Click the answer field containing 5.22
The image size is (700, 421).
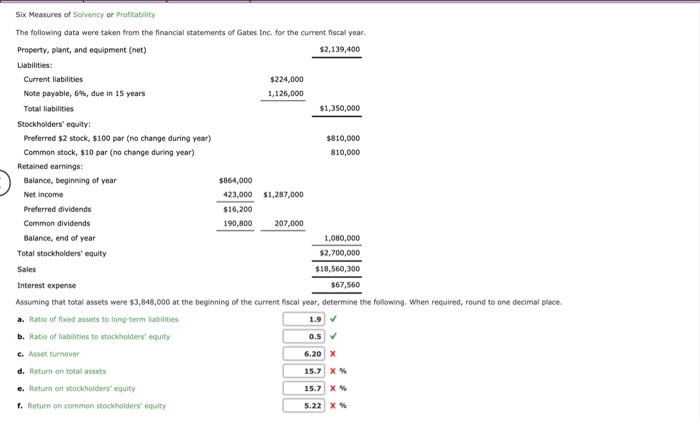coord(304,406)
